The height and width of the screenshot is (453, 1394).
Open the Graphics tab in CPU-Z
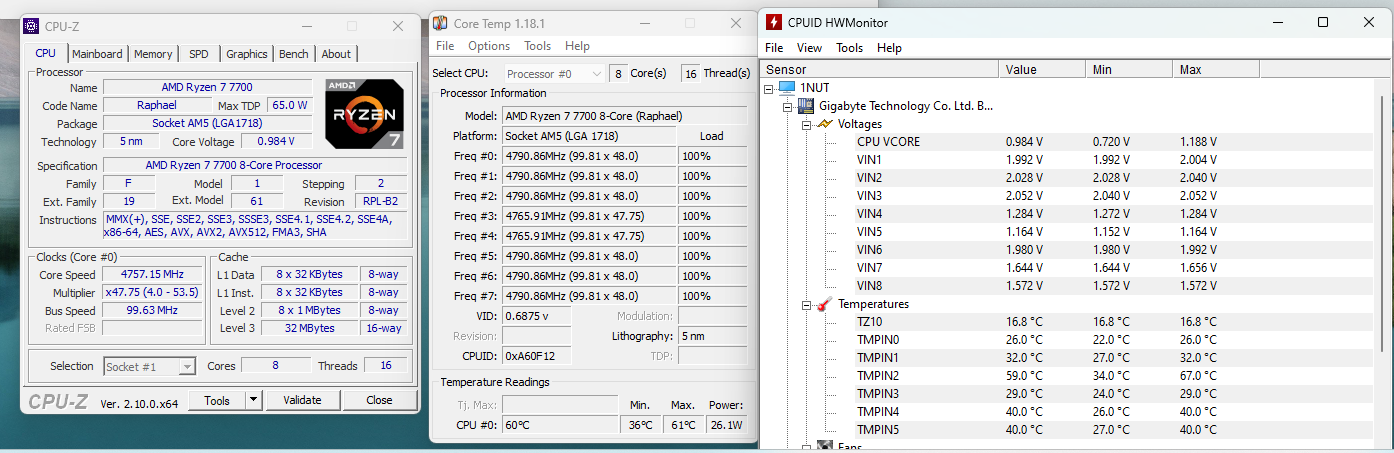[246, 54]
